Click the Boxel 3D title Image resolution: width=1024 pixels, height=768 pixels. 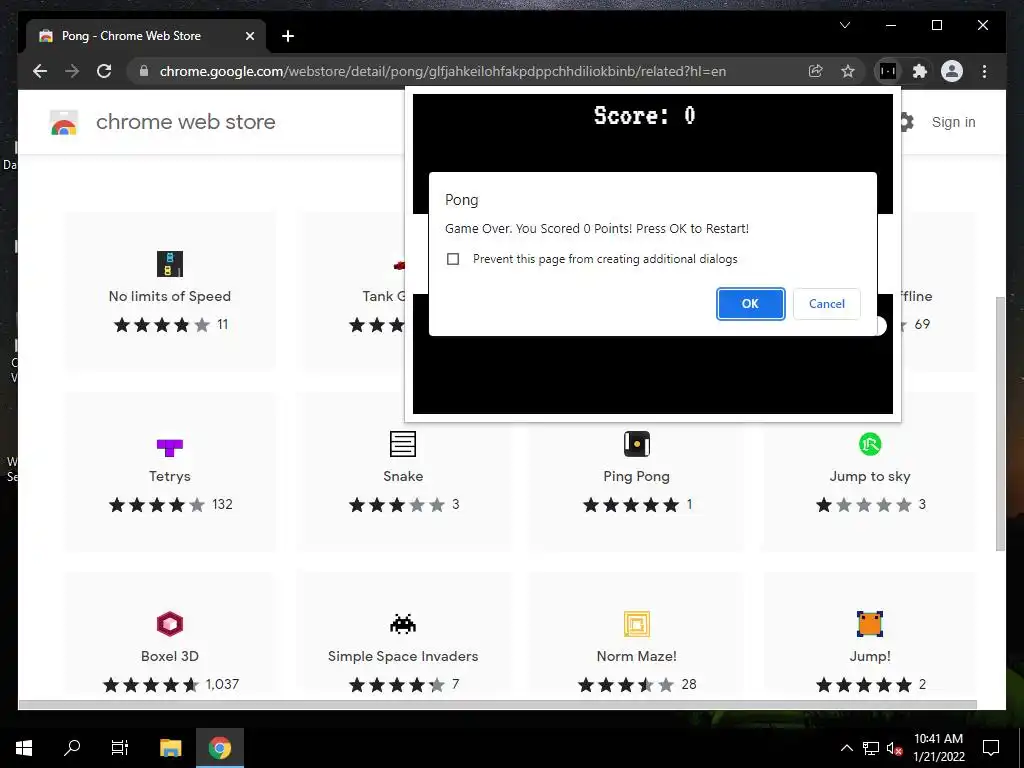click(x=170, y=656)
